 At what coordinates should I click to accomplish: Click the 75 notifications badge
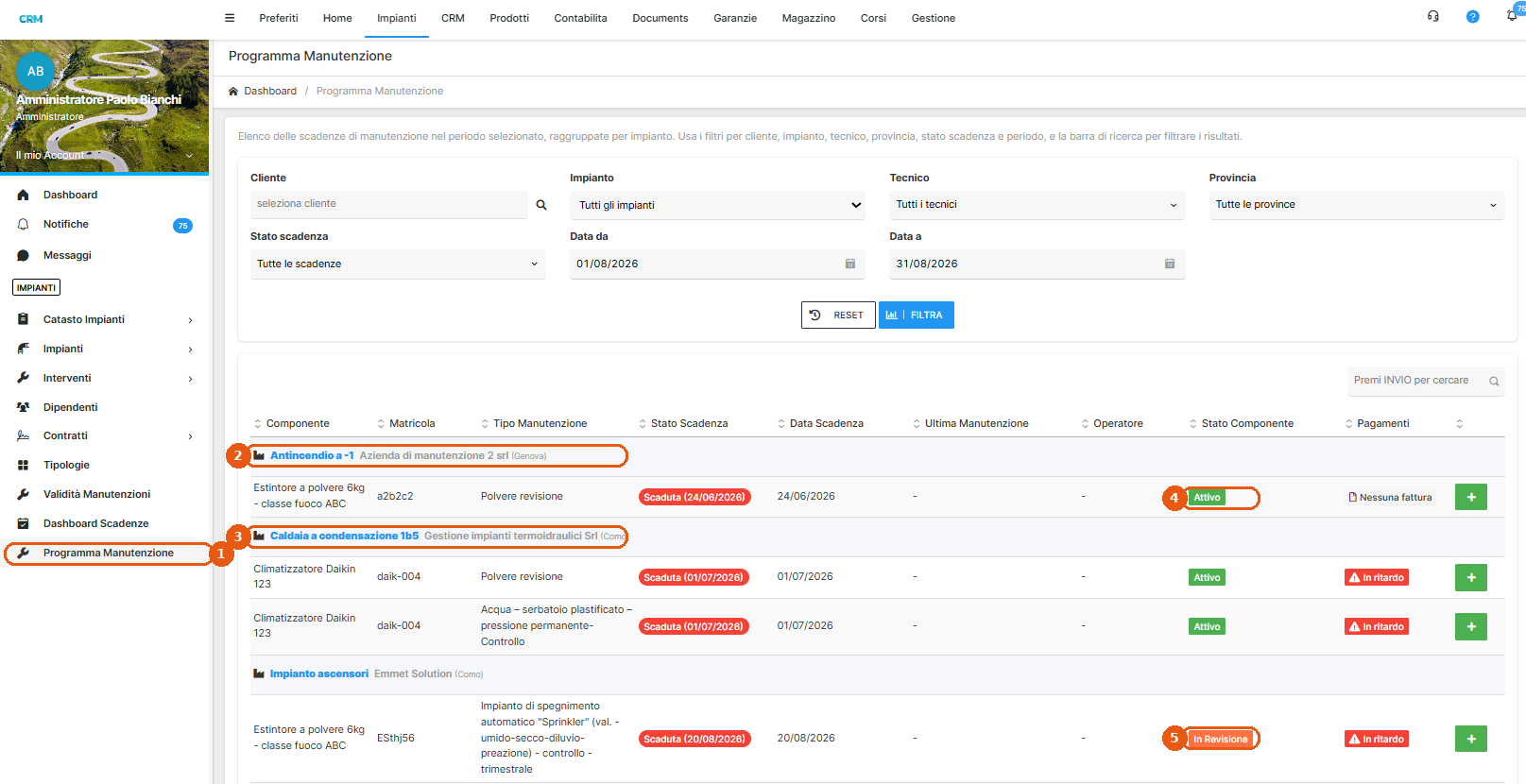click(x=182, y=226)
